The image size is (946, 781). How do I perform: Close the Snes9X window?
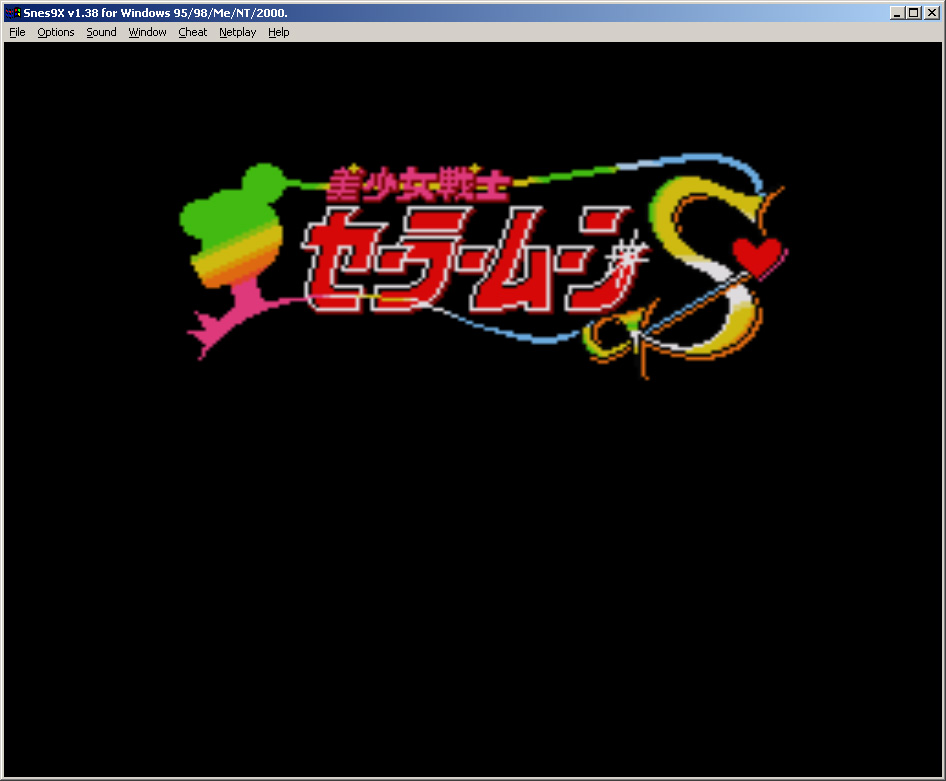click(x=932, y=13)
